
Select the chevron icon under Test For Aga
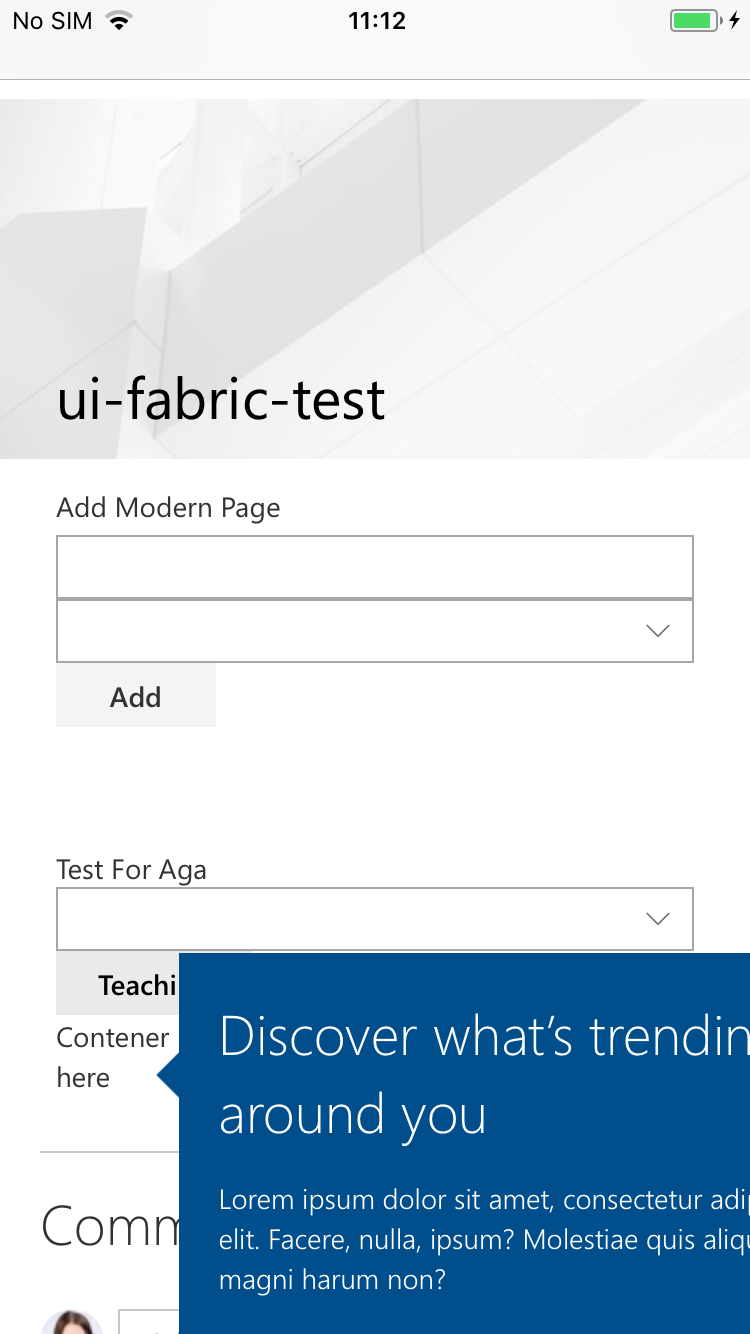click(657, 918)
